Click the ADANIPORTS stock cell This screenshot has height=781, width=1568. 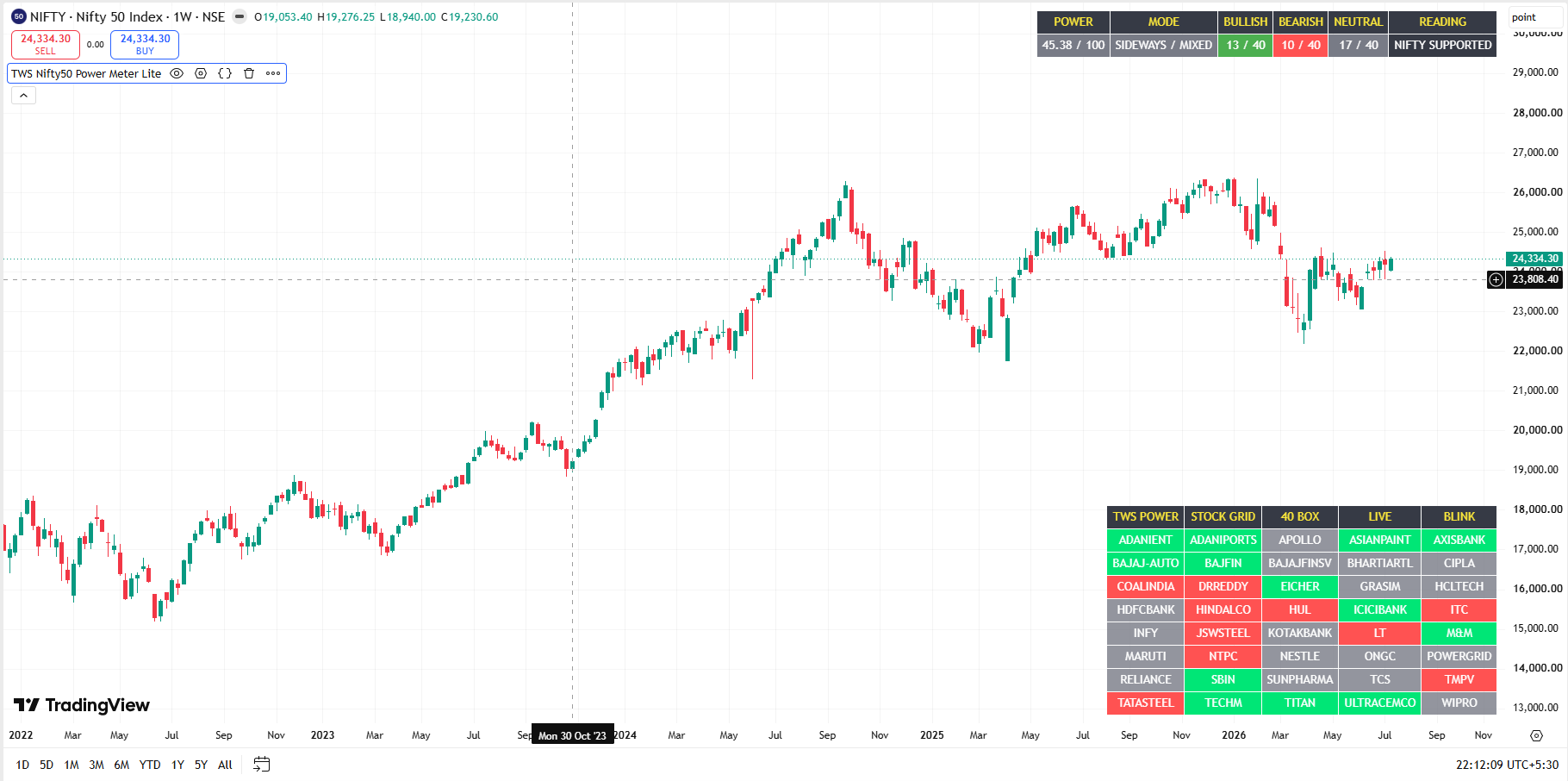(x=1223, y=540)
